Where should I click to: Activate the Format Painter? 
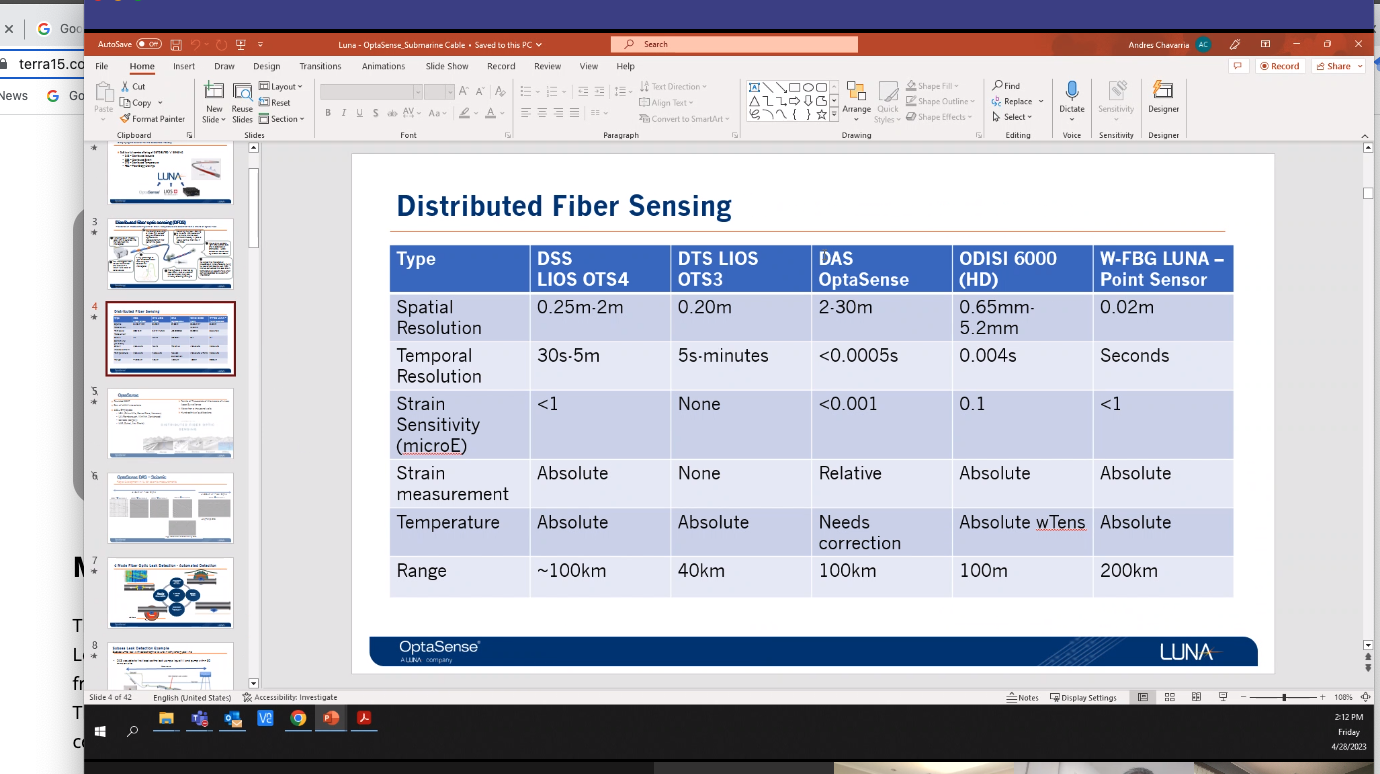click(x=152, y=119)
